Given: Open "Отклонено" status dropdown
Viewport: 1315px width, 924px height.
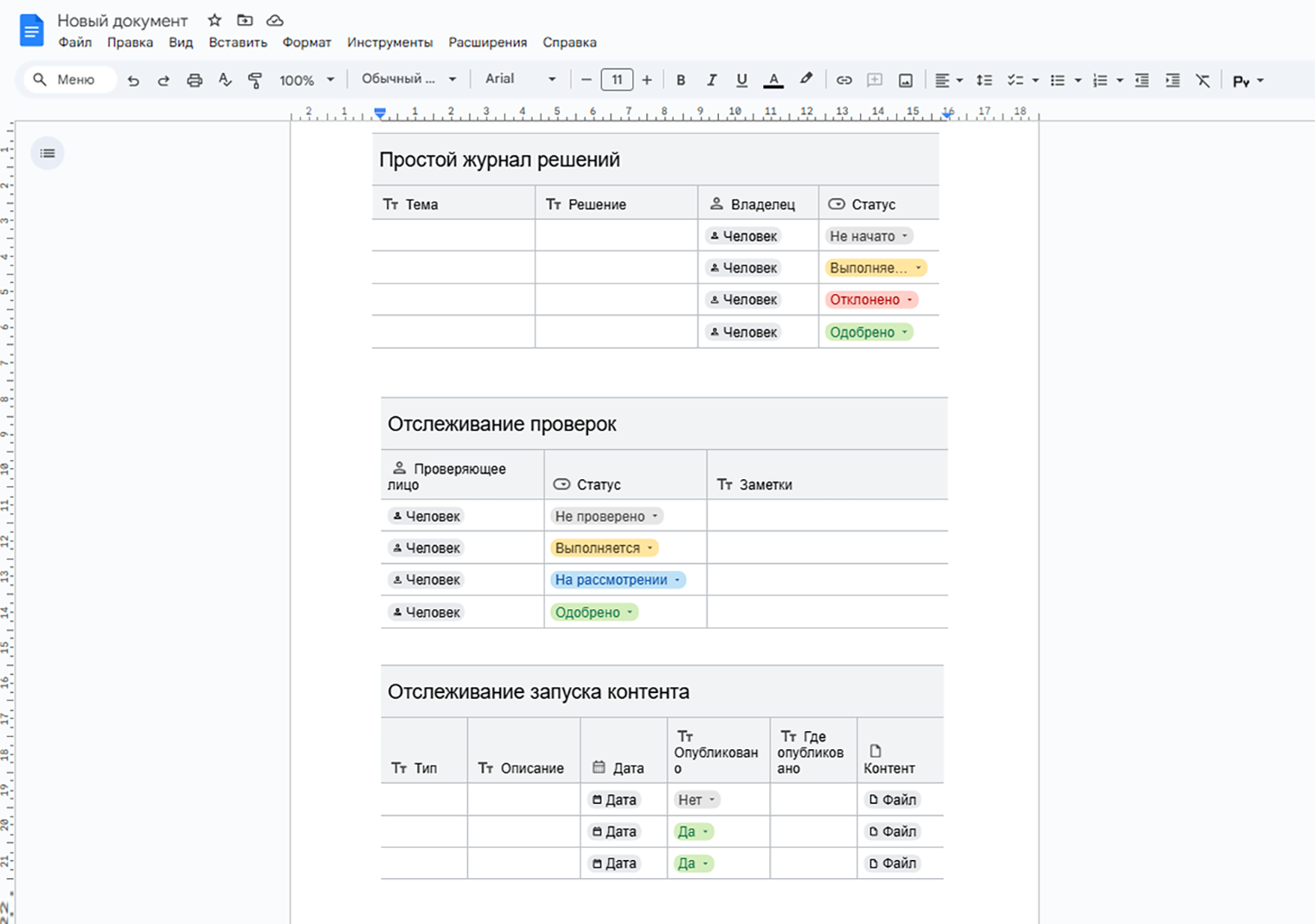Looking at the screenshot, I should click(x=871, y=299).
